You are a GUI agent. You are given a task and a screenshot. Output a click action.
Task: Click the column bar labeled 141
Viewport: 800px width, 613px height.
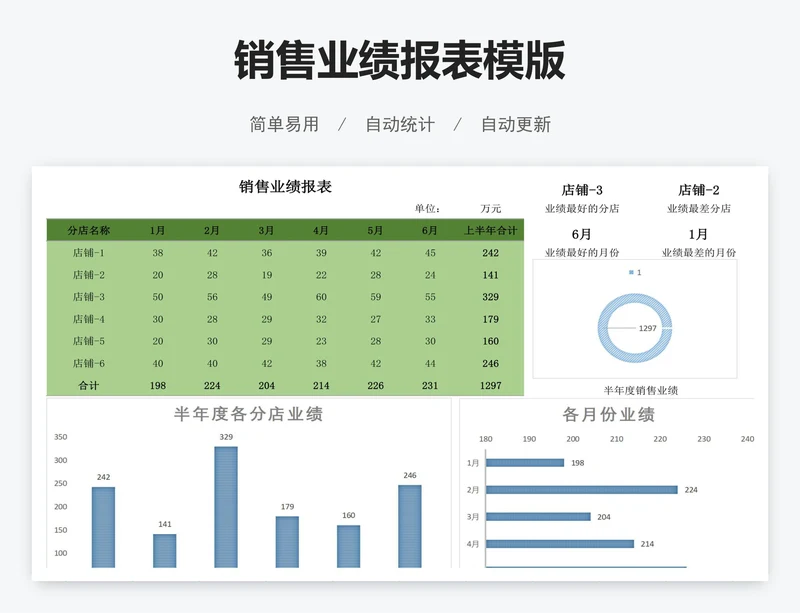[164, 551]
